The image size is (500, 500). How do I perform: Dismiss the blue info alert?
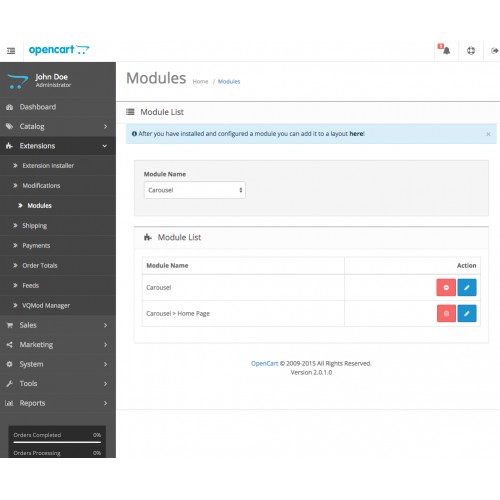coord(488,134)
